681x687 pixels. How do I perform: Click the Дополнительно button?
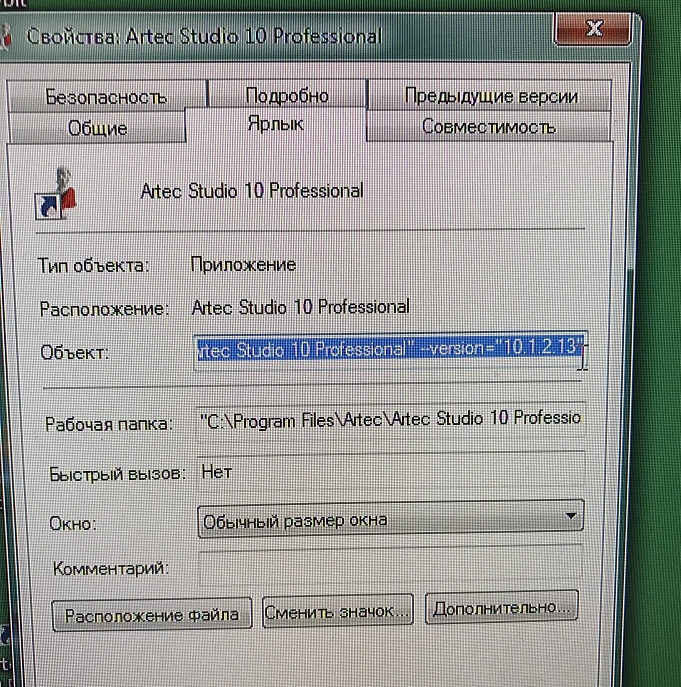(x=501, y=608)
